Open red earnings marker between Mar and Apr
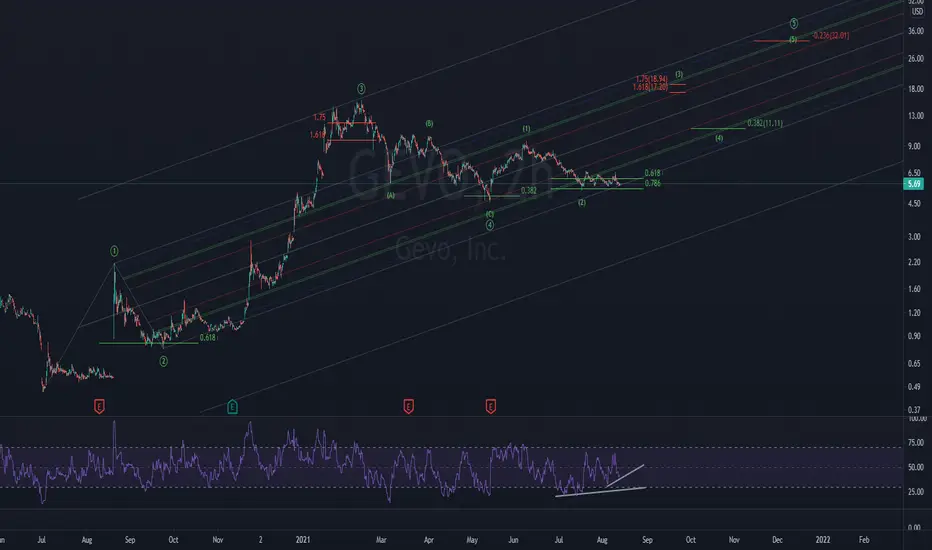The image size is (932, 550). point(408,407)
